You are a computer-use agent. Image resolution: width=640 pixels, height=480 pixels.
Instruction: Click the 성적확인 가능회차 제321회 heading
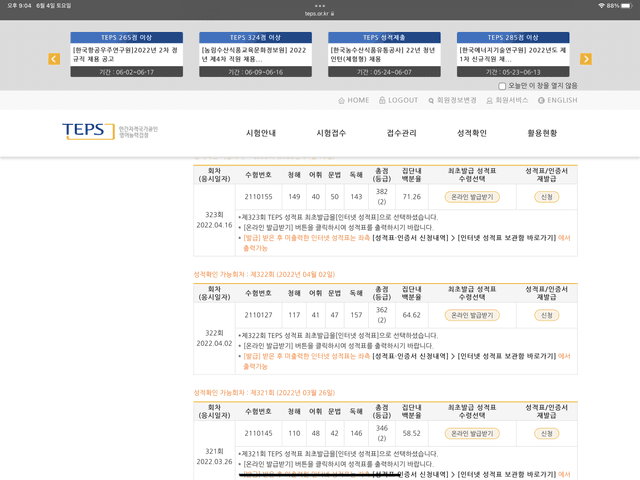coord(264,393)
